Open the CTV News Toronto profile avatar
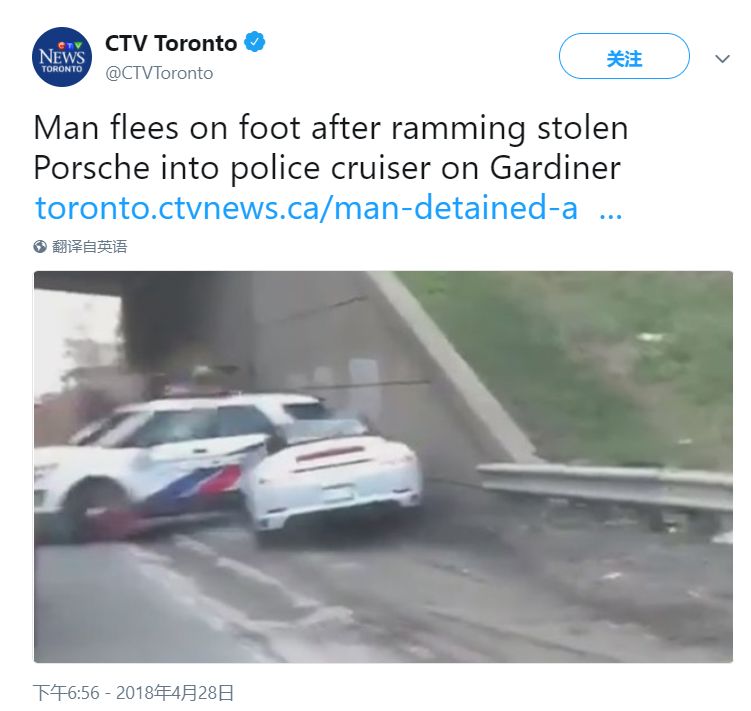 click(62, 57)
